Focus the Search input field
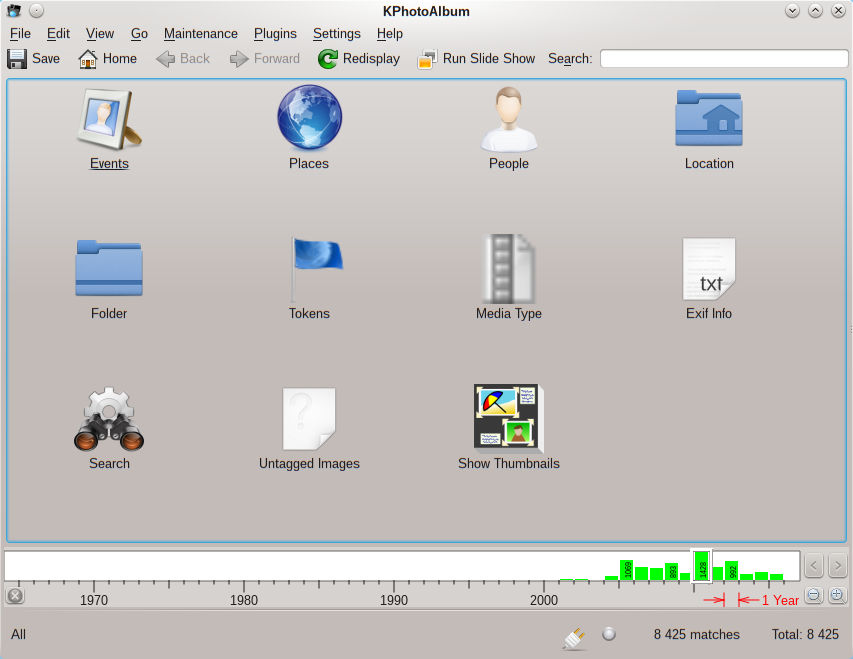853x659 pixels. [x=724, y=59]
